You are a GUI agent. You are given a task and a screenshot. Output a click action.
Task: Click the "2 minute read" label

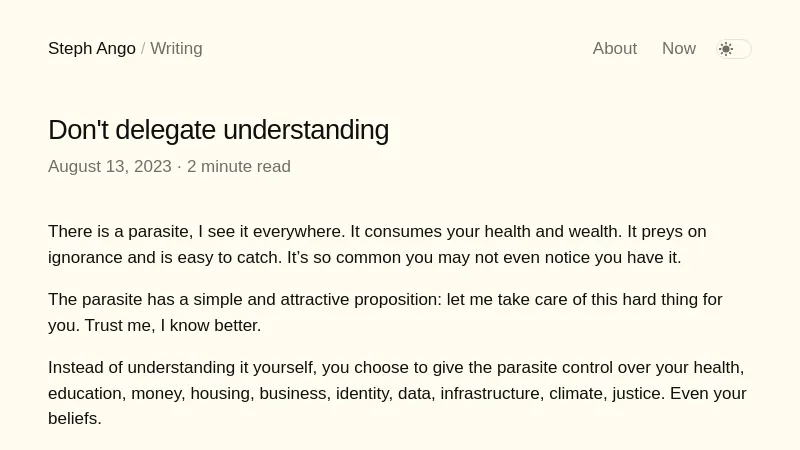click(x=239, y=167)
